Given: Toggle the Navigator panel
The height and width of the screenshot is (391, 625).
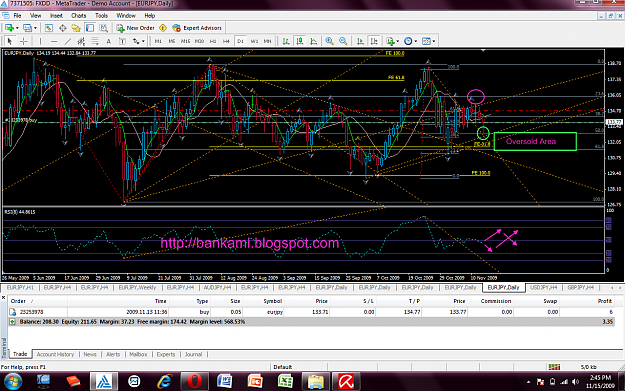Looking at the screenshot, I should 76,28.
